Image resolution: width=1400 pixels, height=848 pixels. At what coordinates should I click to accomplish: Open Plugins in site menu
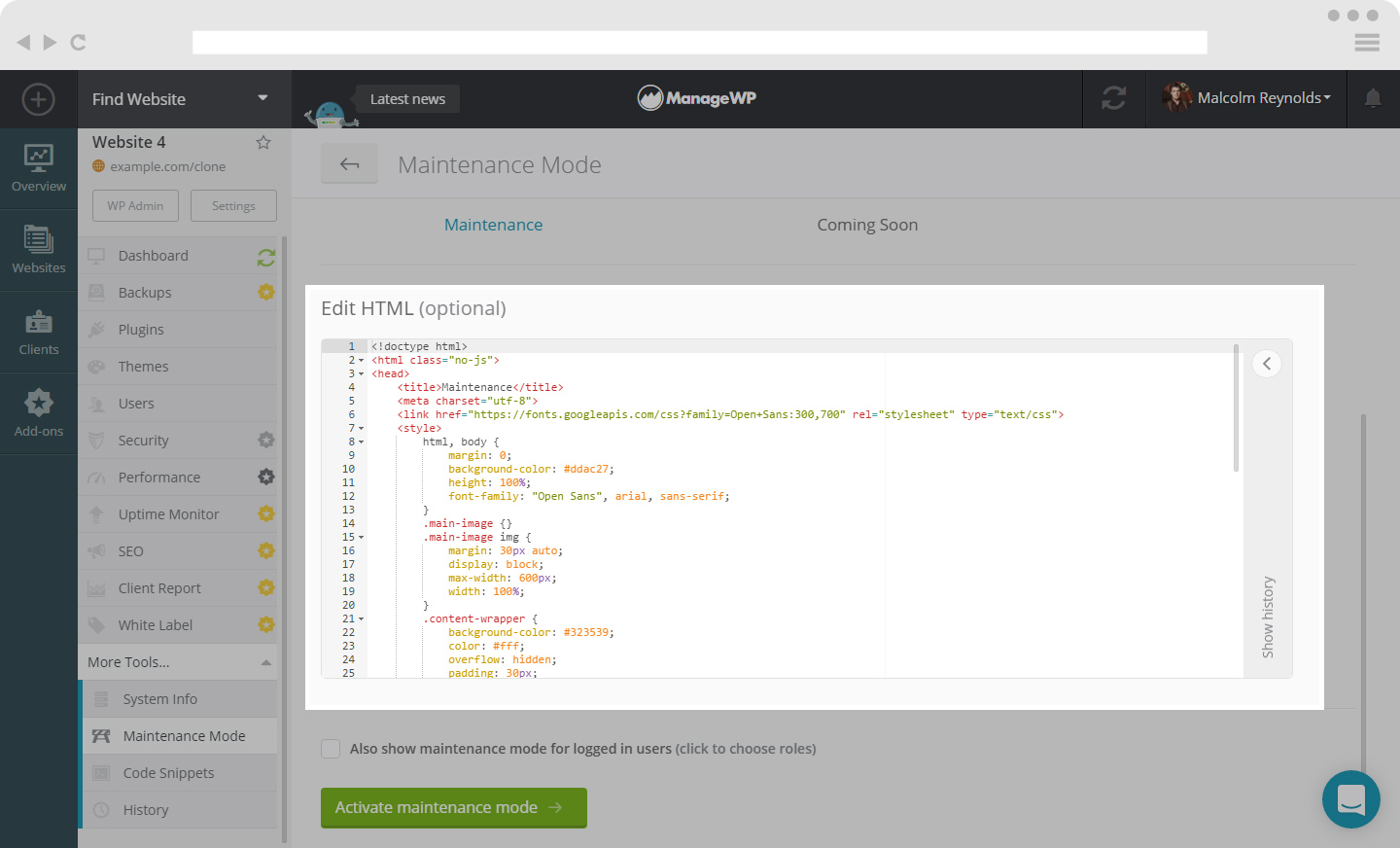(x=141, y=330)
